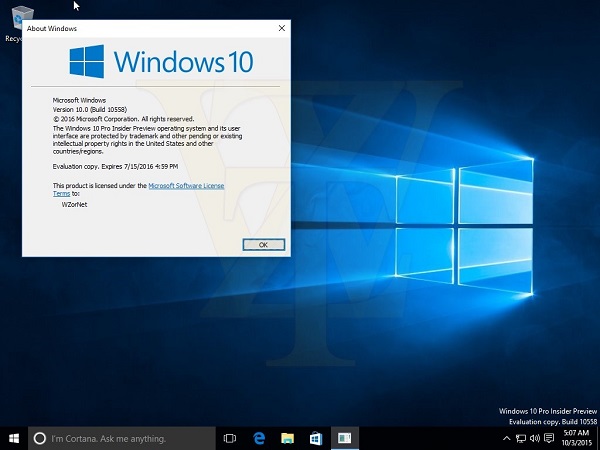This screenshot has width=600, height=450.
Task: Click the Cortana search box
Action: tap(122, 439)
